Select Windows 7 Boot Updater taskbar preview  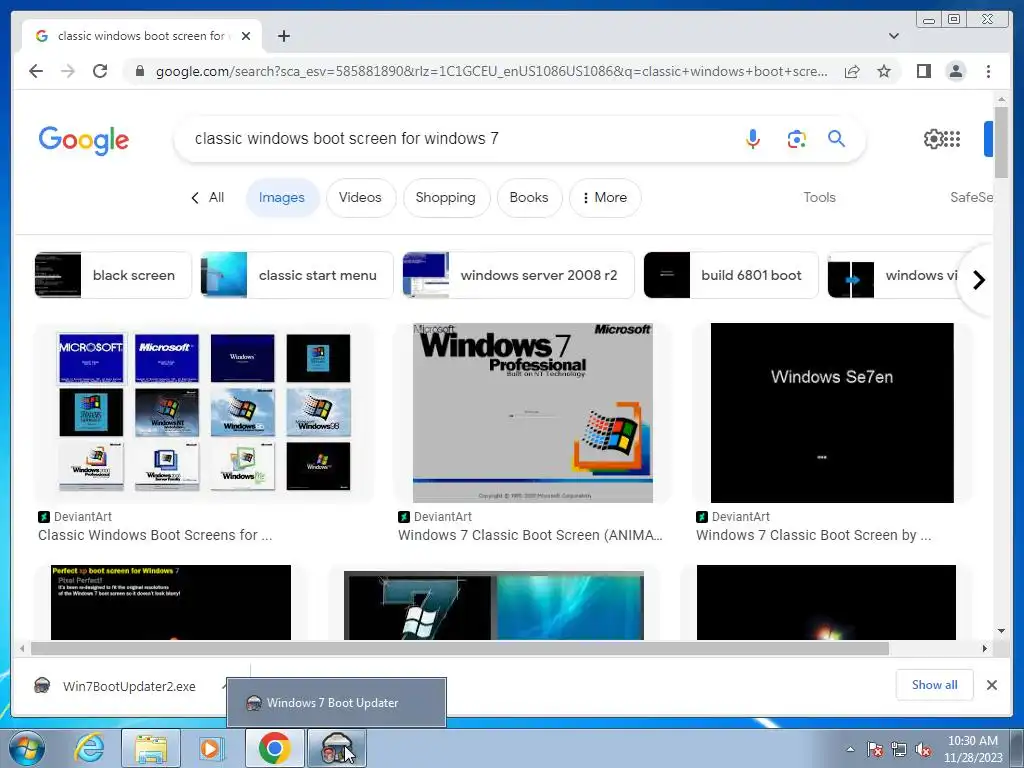click(336, 702)
